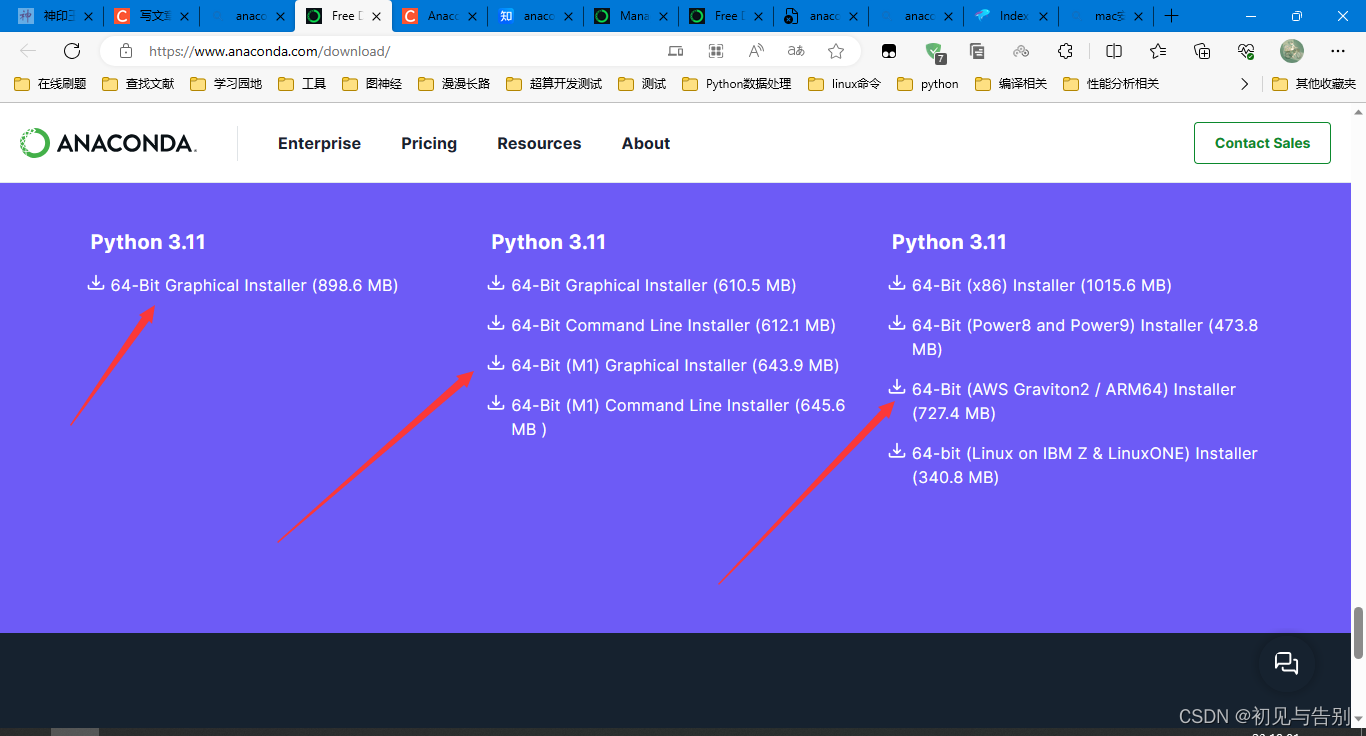Download the AWS Graviton2 / ARM64 Installer

pos(1074,401)
